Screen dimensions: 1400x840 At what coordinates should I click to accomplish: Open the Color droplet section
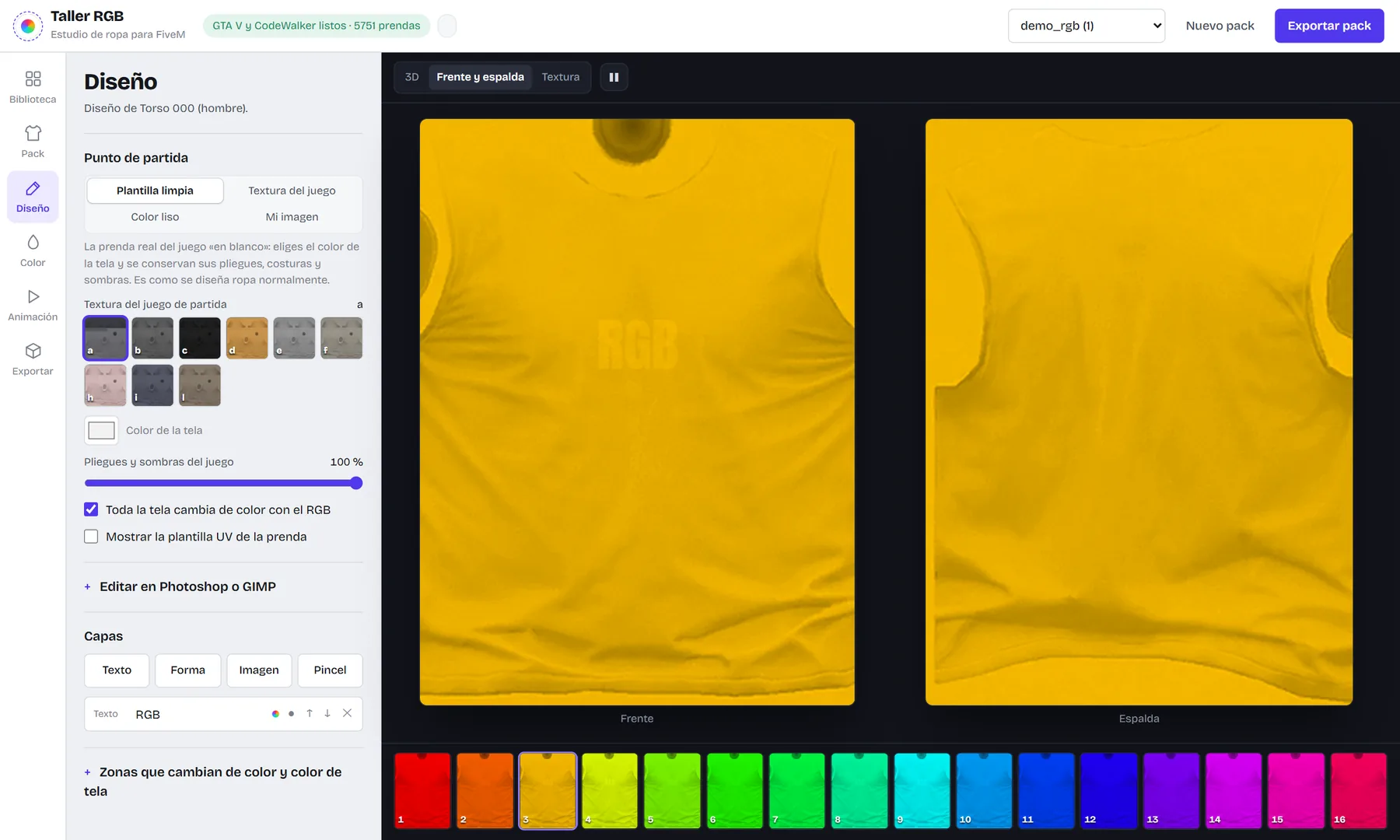[x=33, y=250]
